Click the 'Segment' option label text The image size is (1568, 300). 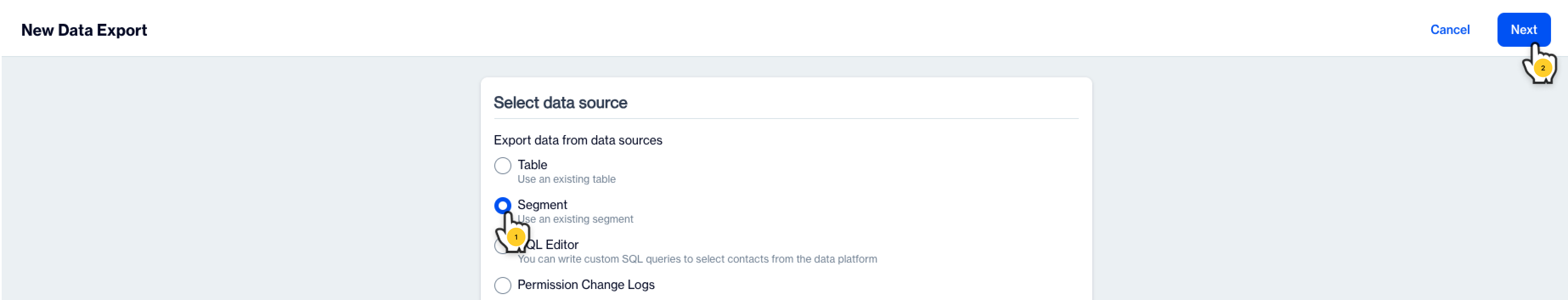pos(542,205)
